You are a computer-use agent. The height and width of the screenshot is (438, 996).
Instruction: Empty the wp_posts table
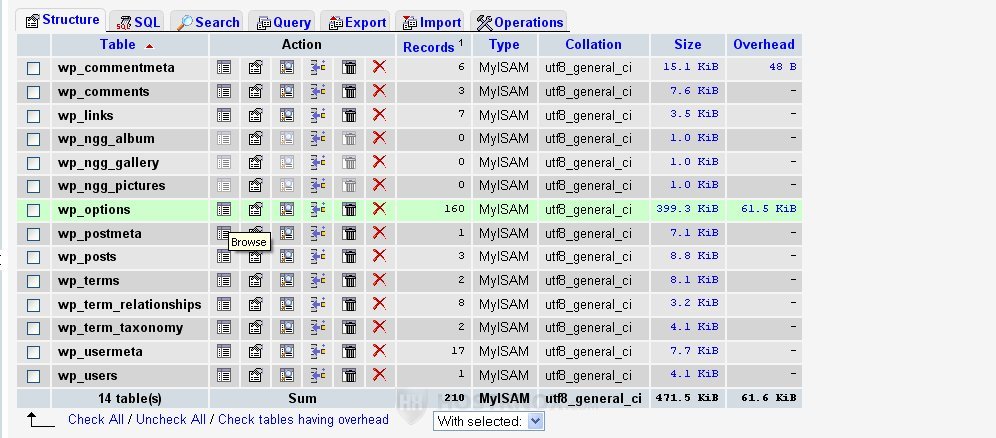pyautogui.click(x=349, y=256)
